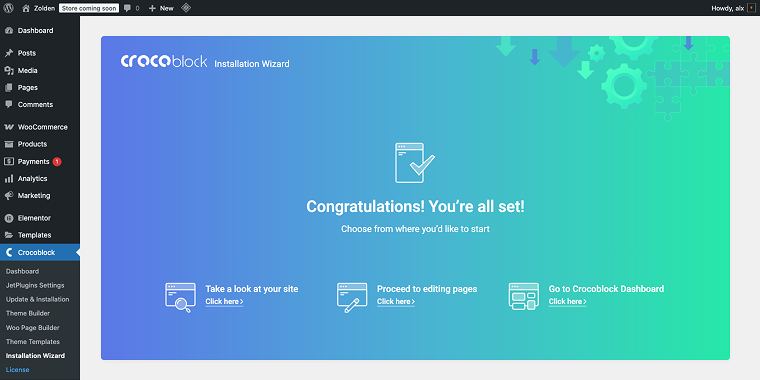Click the Payments notification badge

[57, 161]
